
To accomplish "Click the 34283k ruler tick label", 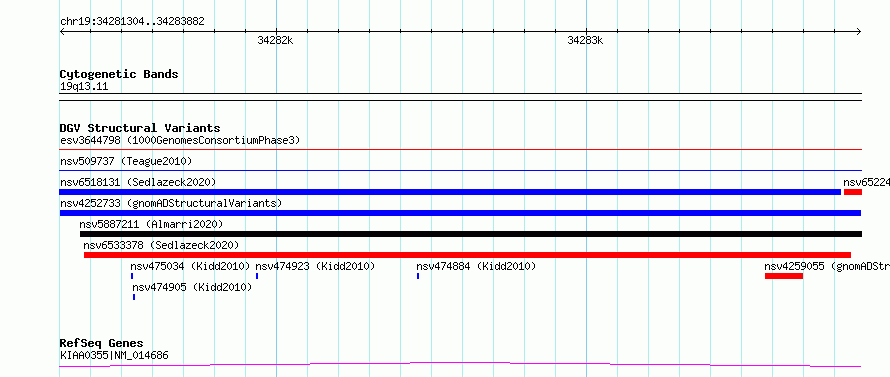I will pyautogui.click(x=585, y=40).
